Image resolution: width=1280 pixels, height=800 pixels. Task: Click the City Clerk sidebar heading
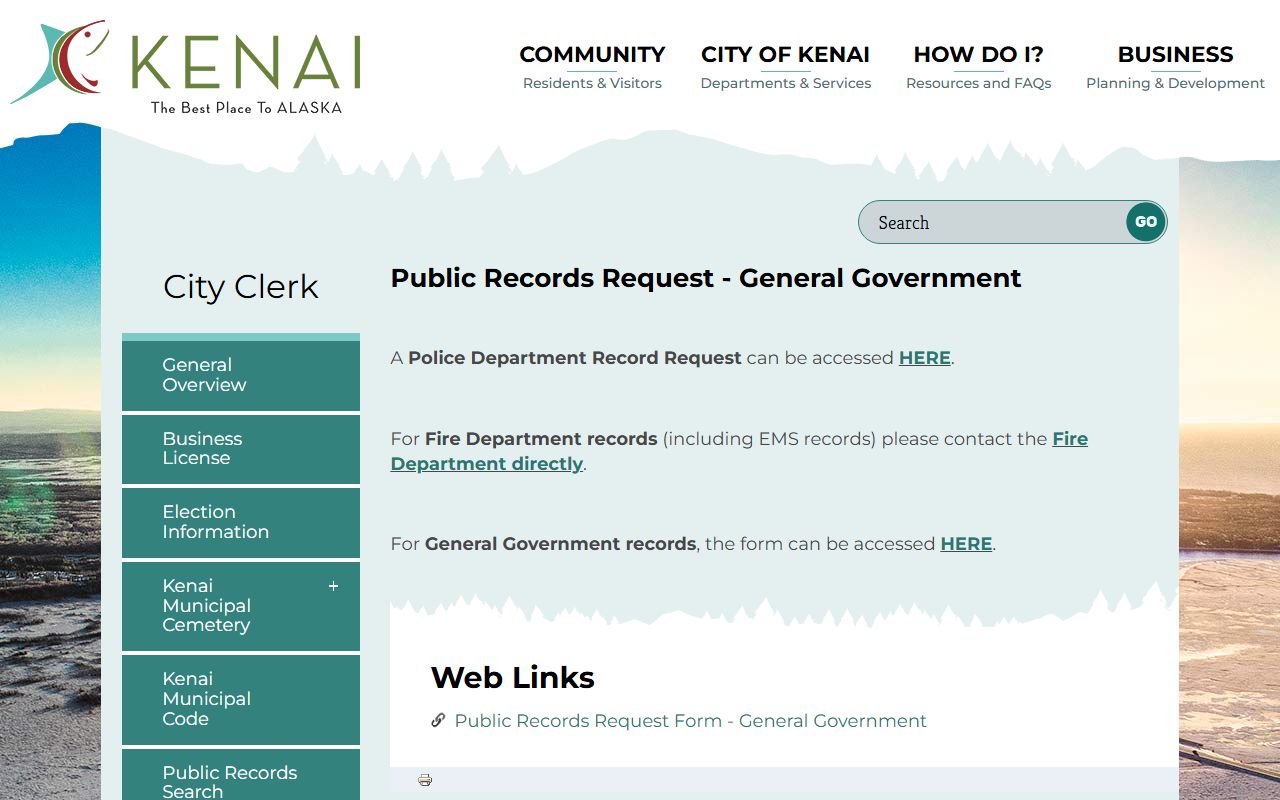point(240,287)
